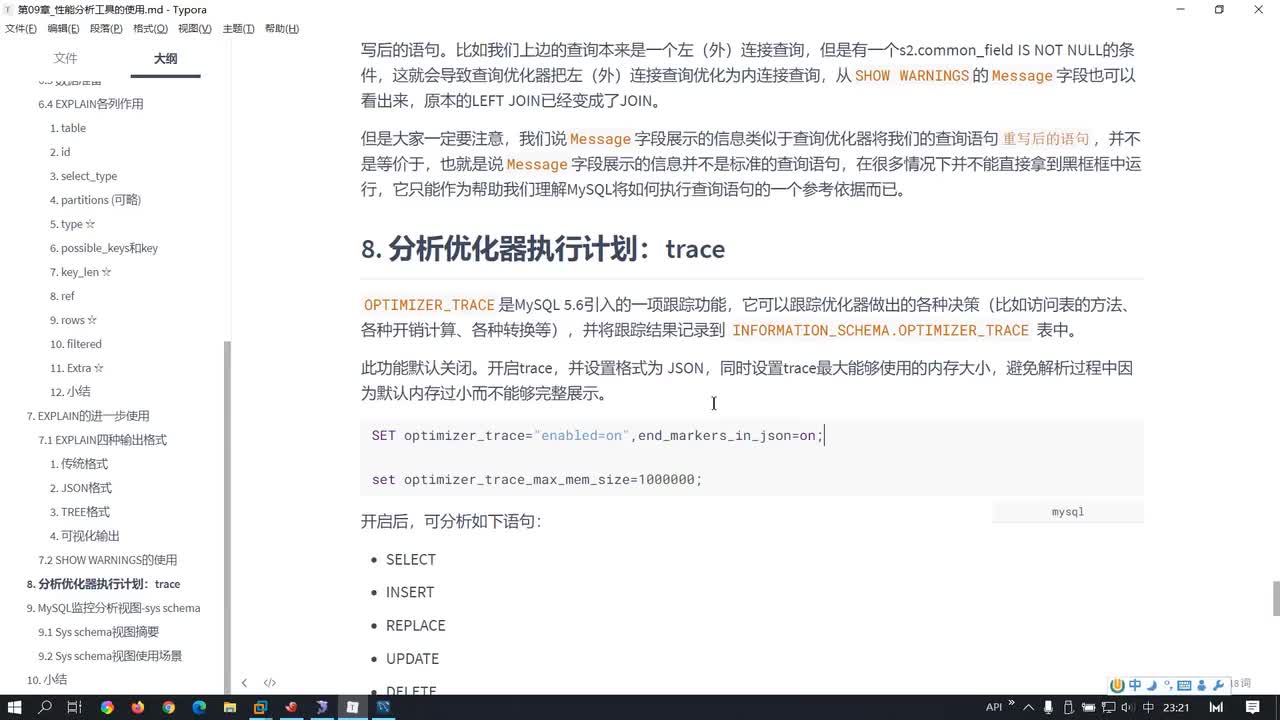The height and width of the screenshot is (720, 1280).
Task: Click the taskbar clock 23:21
Action: click(1177, 707)
